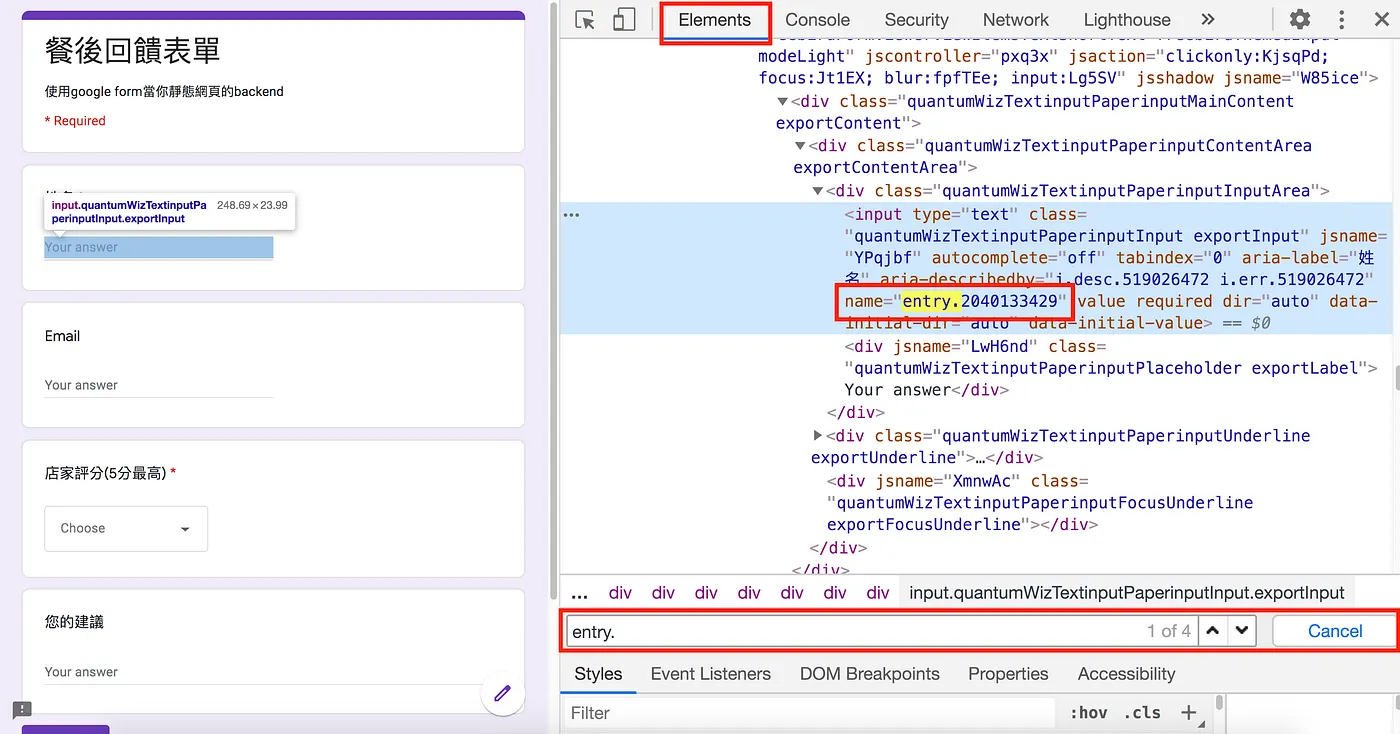Click the ellipsis beside selected input node
This screenshot has width=1400, height=734.
point(571,214)
